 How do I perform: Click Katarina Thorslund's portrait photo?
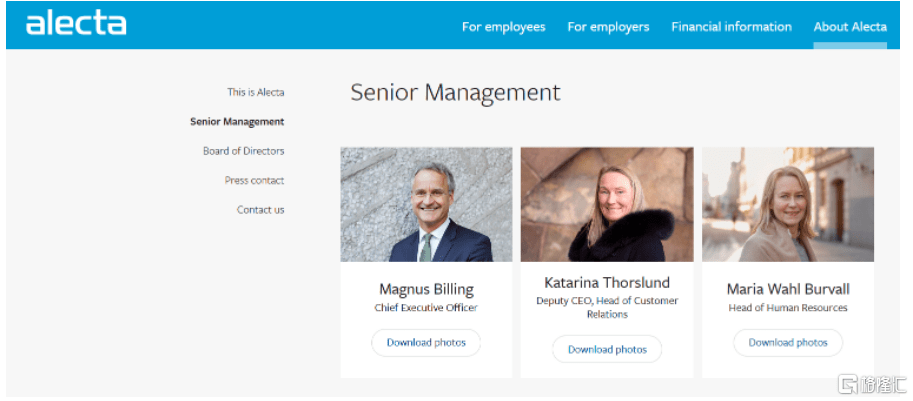click(x=607, y=205)
